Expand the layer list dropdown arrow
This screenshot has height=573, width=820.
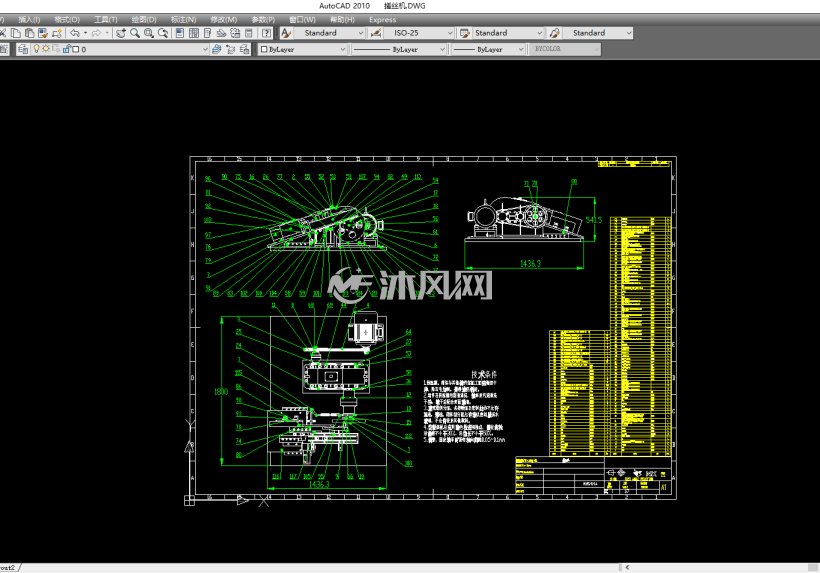(205, 49)
